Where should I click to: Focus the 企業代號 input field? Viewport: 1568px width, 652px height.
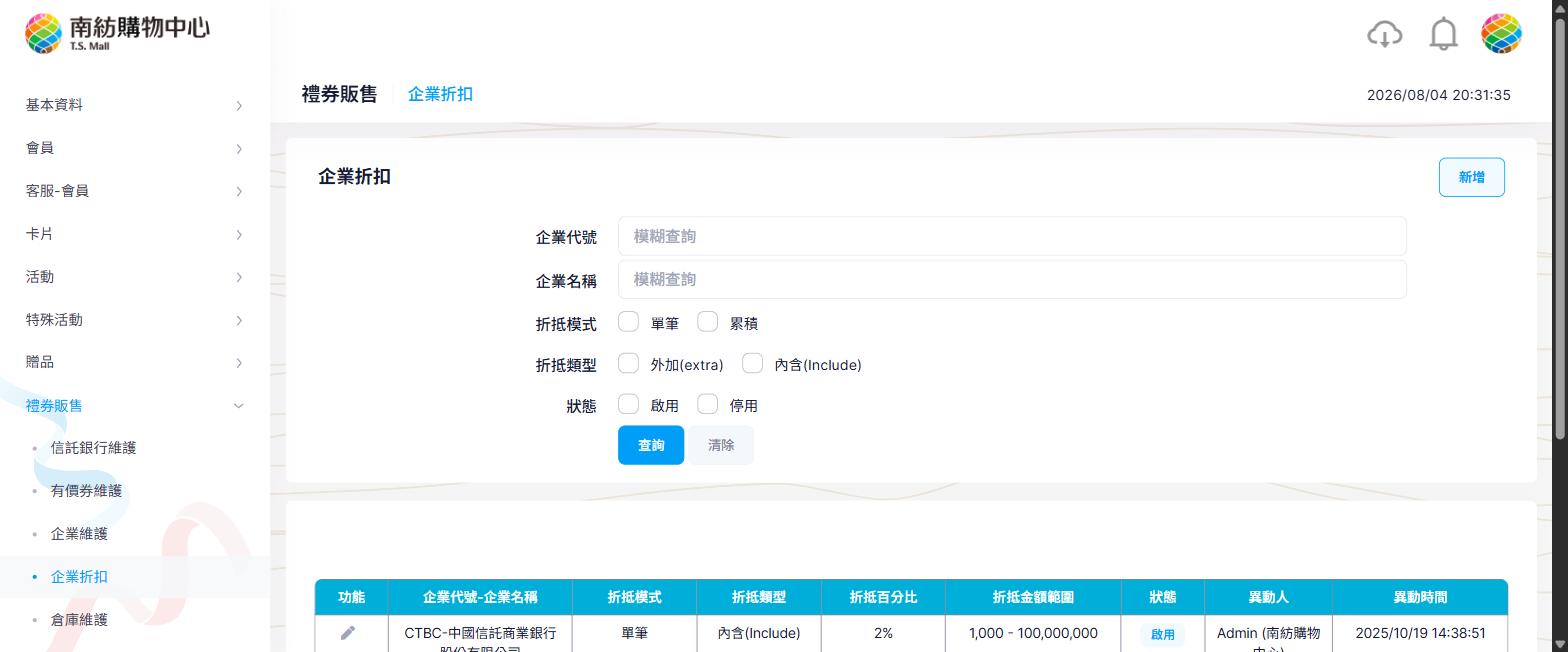coord(1012,236)
